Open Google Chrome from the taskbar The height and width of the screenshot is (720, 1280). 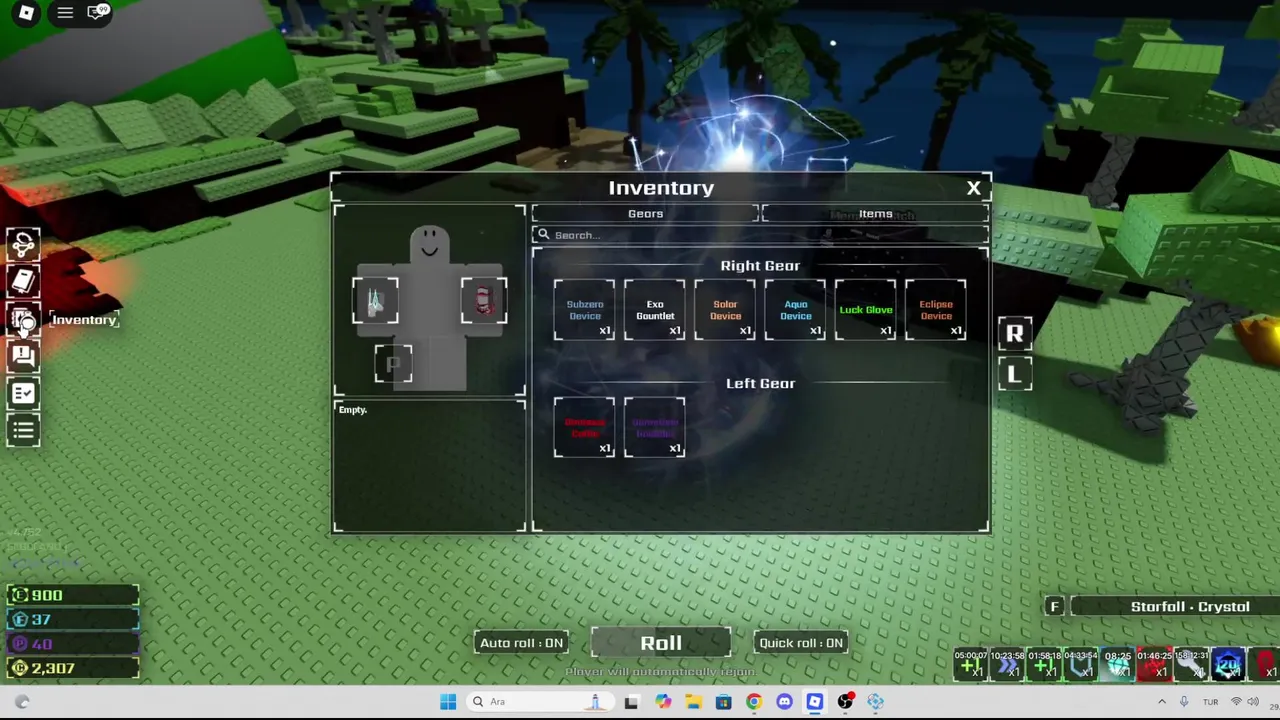pyautogui.click(x=754, y=702)
